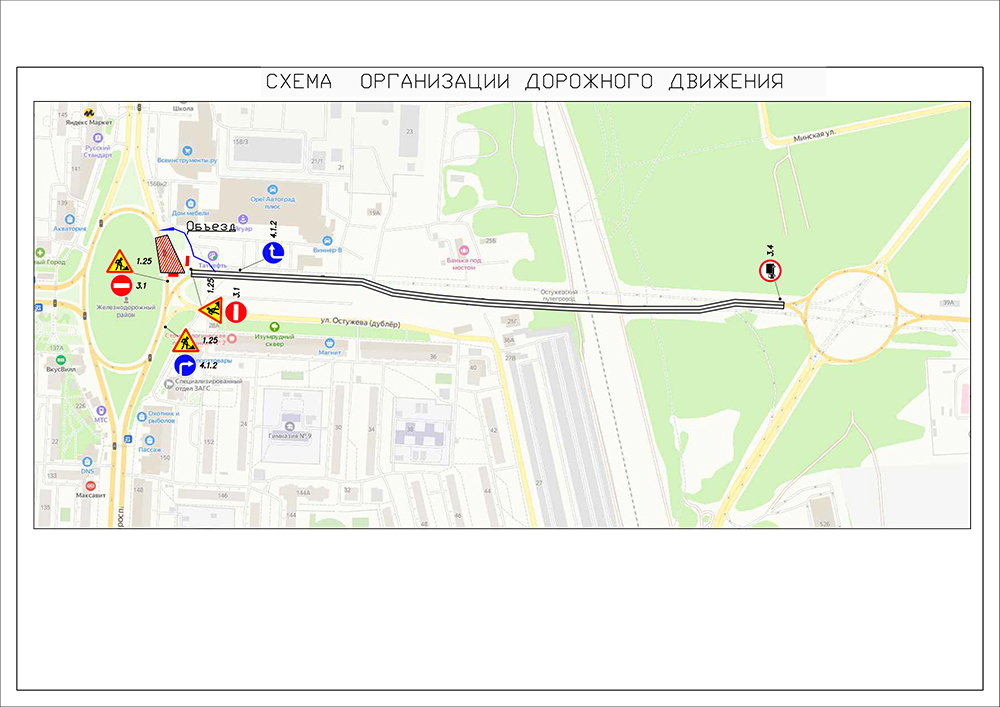Viewport: 1000px width, 707px height.
Task: Click the Яндекс Маркет map icon
Action: click(88, 112)
